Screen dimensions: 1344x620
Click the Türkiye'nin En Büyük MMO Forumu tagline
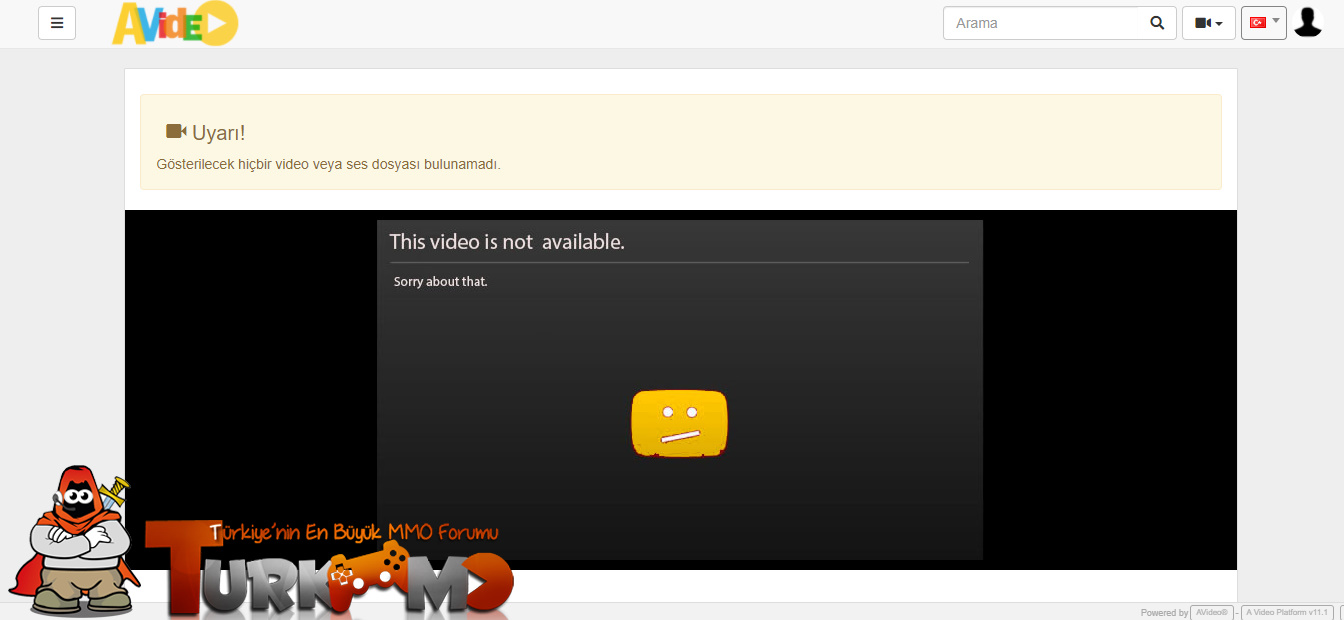[x=354, y=533]
